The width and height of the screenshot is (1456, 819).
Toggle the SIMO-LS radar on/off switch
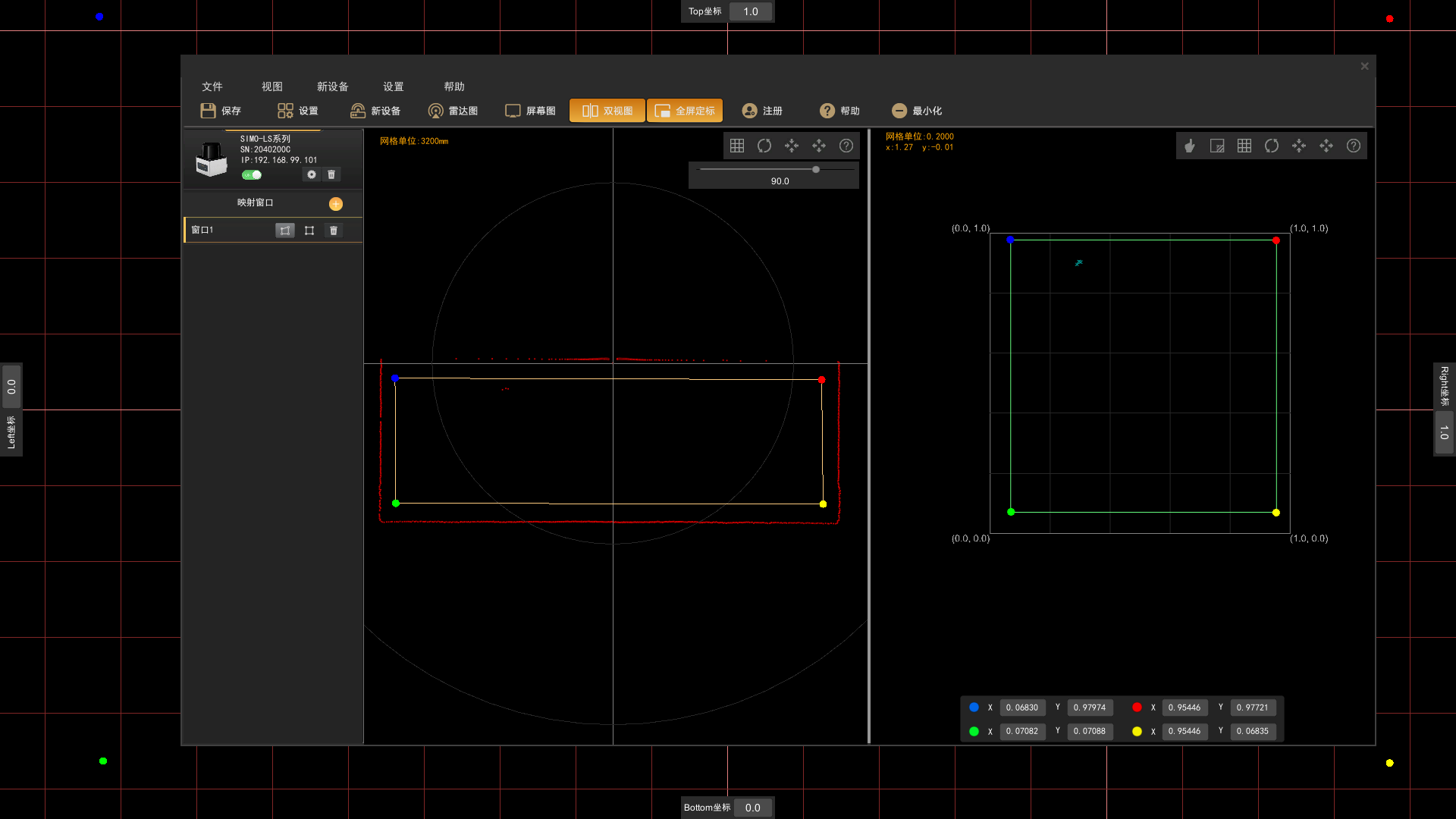252,175
